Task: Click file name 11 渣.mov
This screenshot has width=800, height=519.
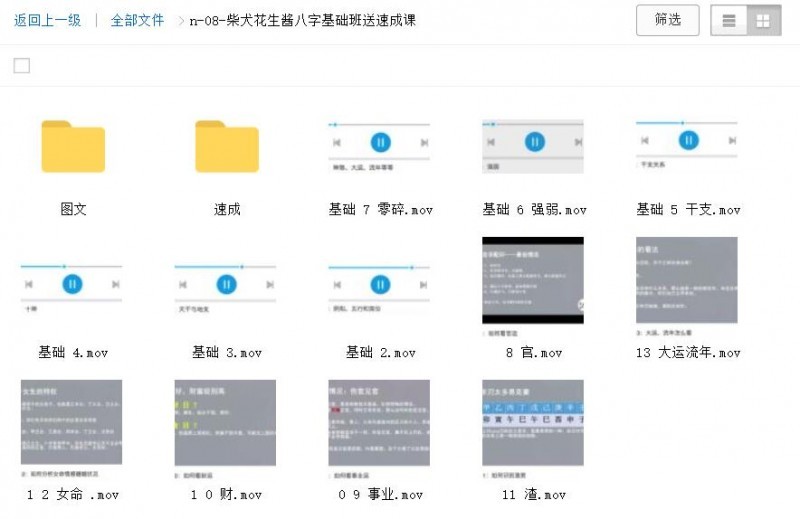Action: coord(534,494)
